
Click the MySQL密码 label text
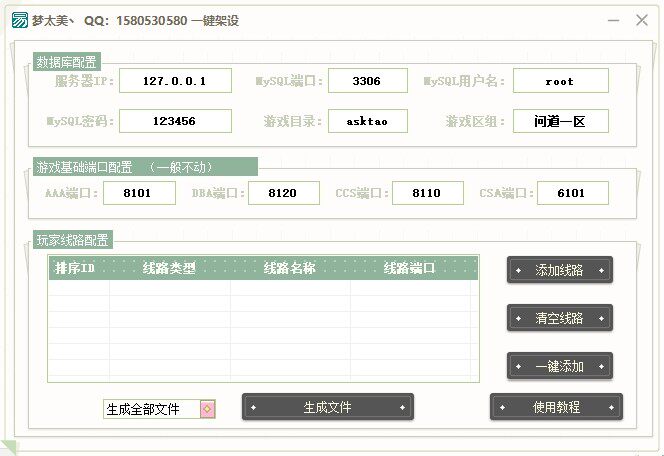[x=80, y=121]
